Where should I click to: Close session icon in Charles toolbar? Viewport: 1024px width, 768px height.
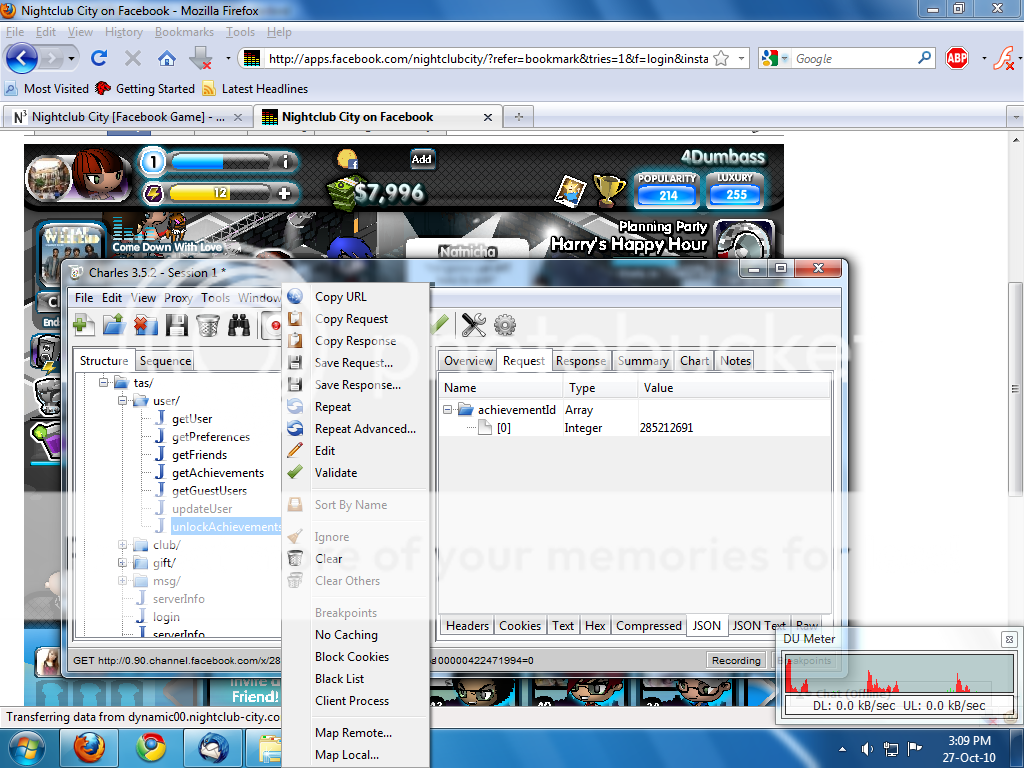click(146, 325)
